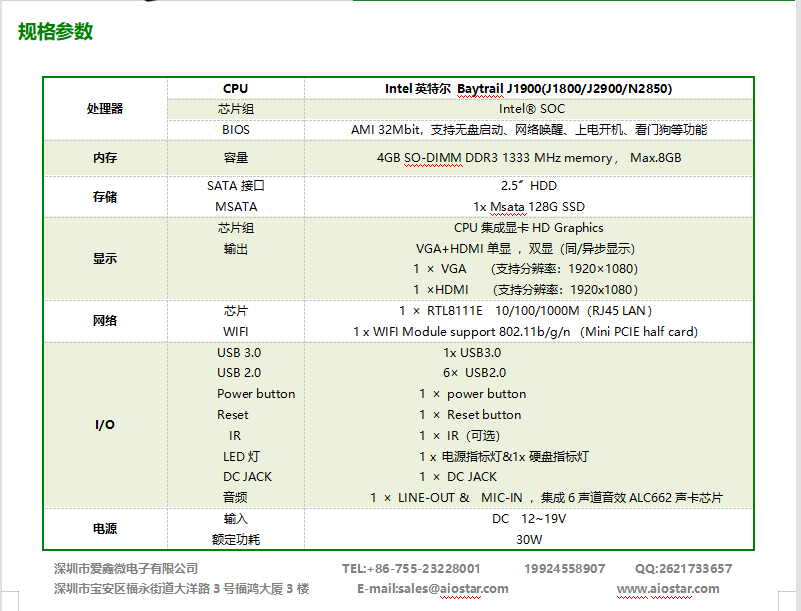
Task: Select the I/O category cell
Action: 105,425
